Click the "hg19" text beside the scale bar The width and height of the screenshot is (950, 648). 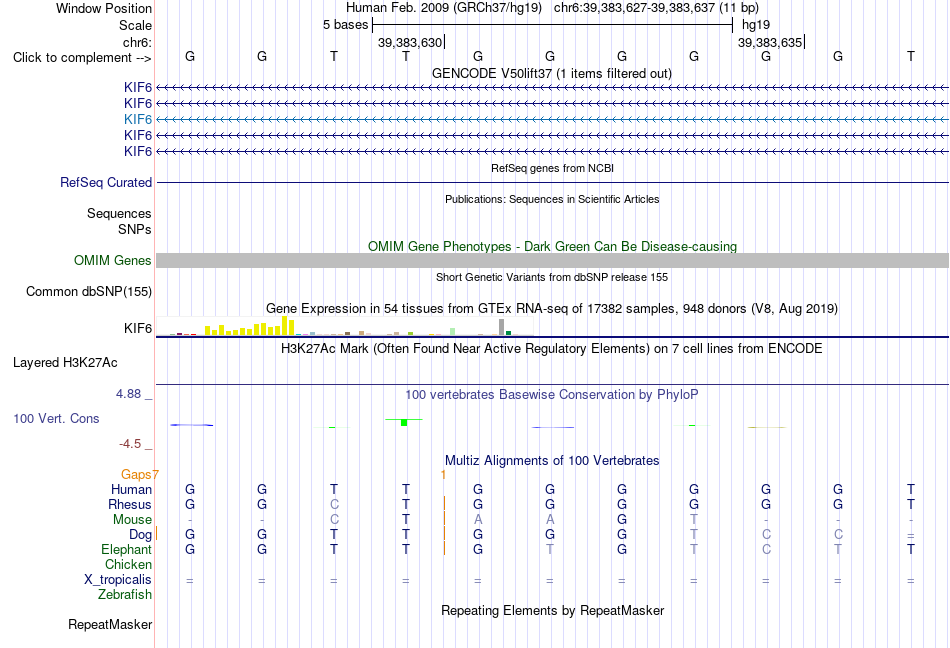tap(756, 25)
